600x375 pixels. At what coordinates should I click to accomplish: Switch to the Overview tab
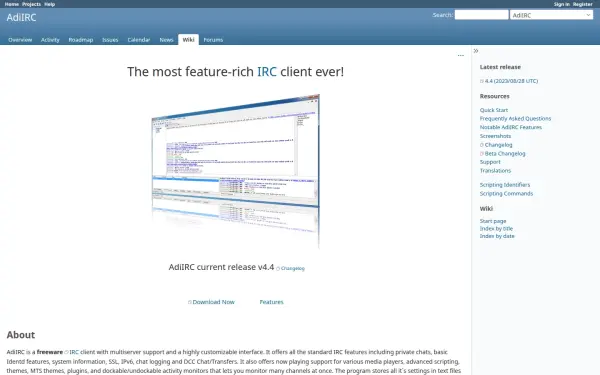[x=20, y=40]
